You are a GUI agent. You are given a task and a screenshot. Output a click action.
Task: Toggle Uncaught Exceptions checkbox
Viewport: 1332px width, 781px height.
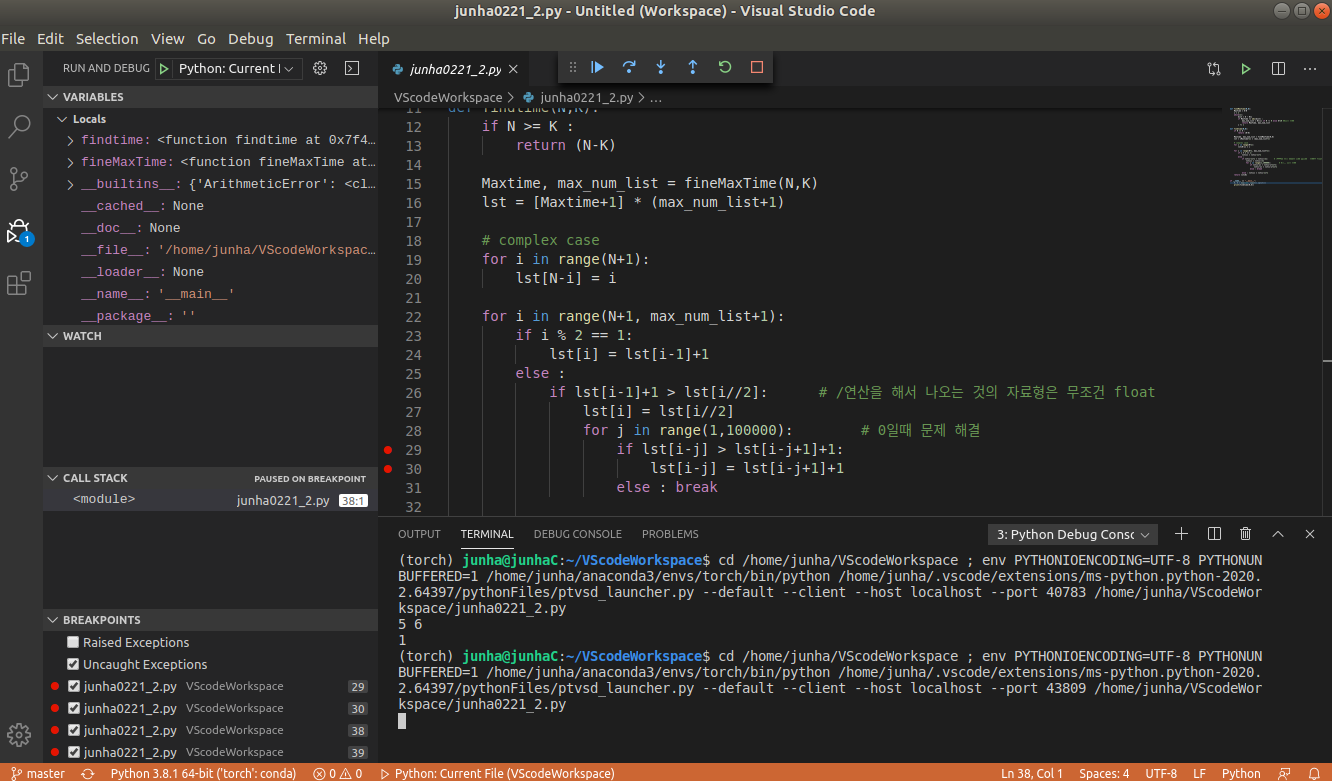[73, 664]
